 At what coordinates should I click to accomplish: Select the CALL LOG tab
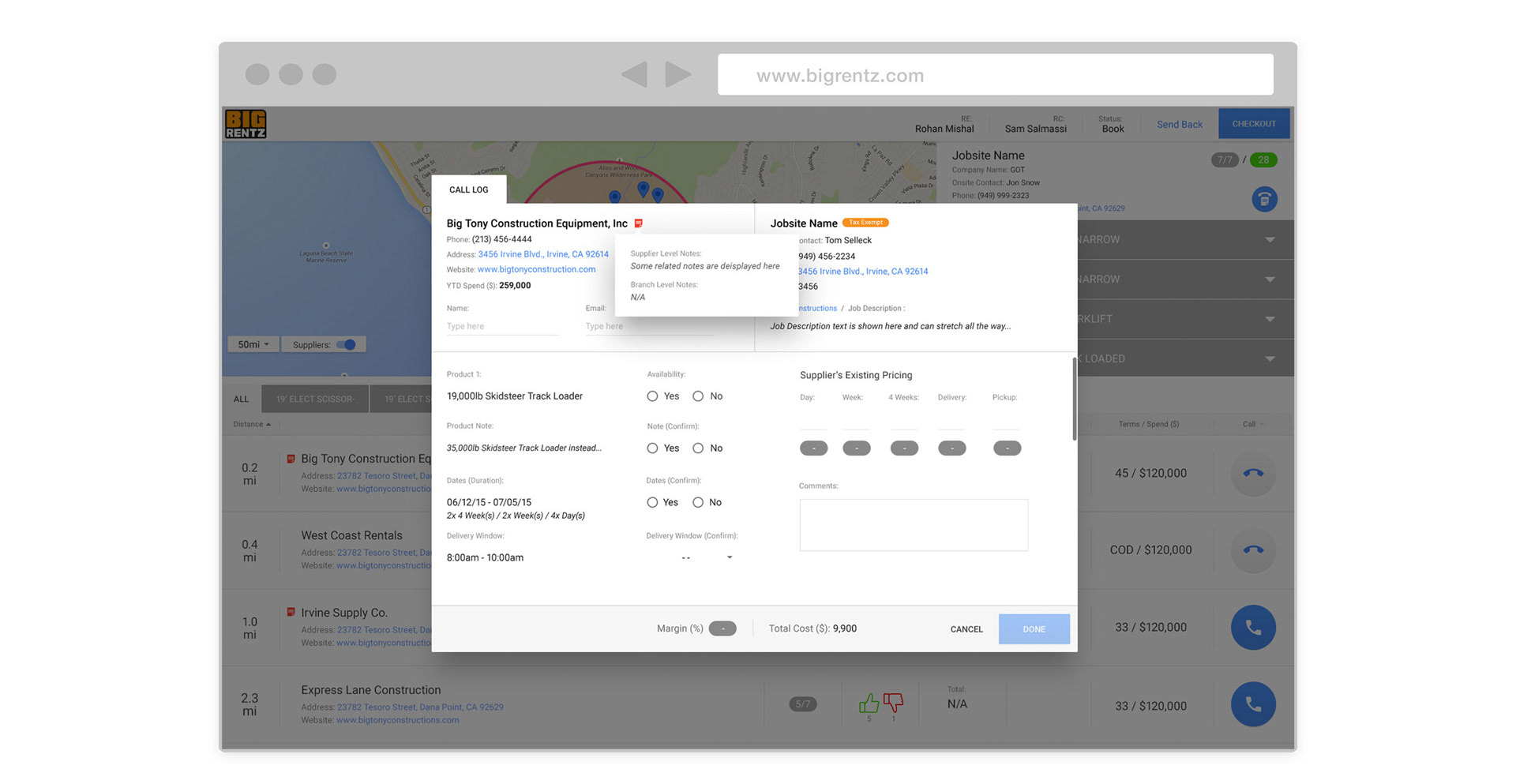coord(469,189)
